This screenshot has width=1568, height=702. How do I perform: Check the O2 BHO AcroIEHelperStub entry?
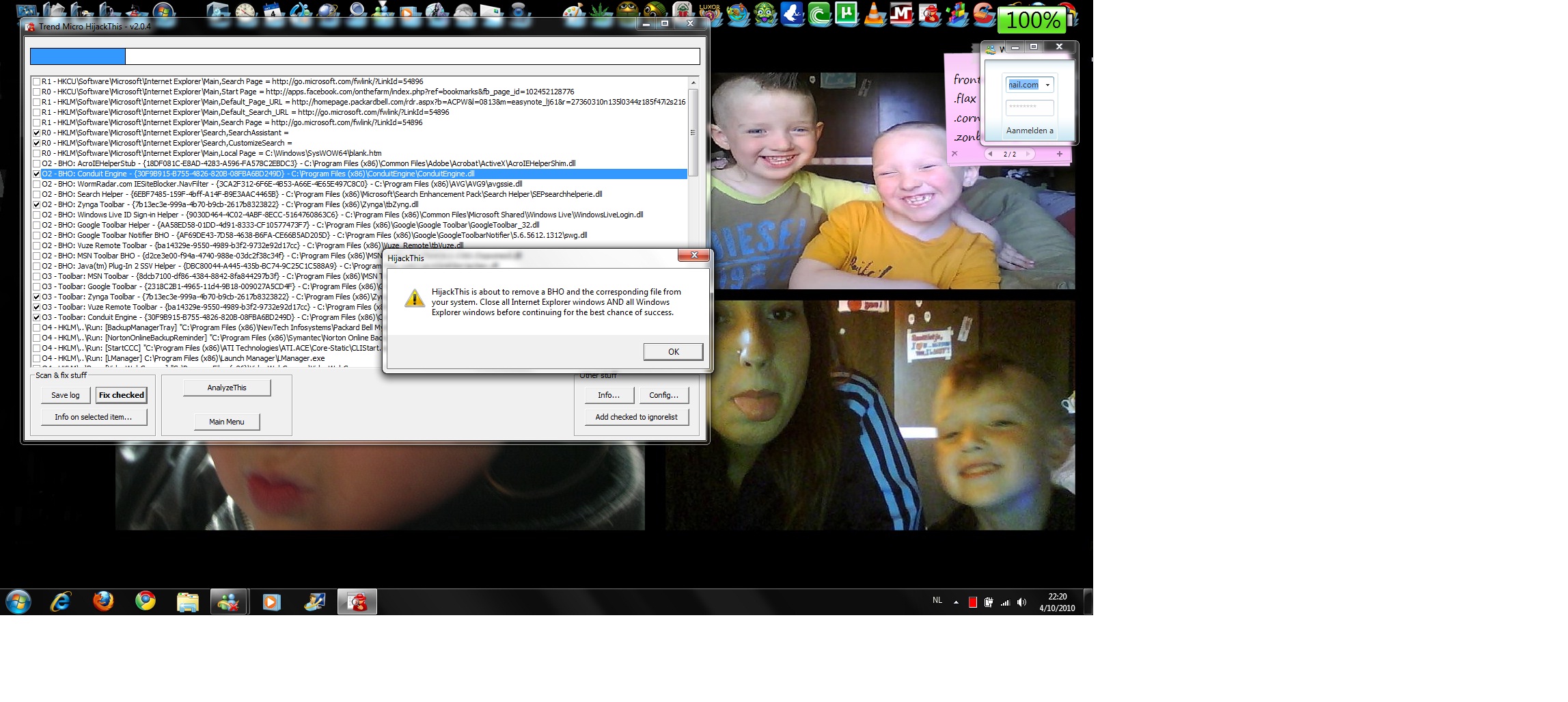[x=37, y=163]
